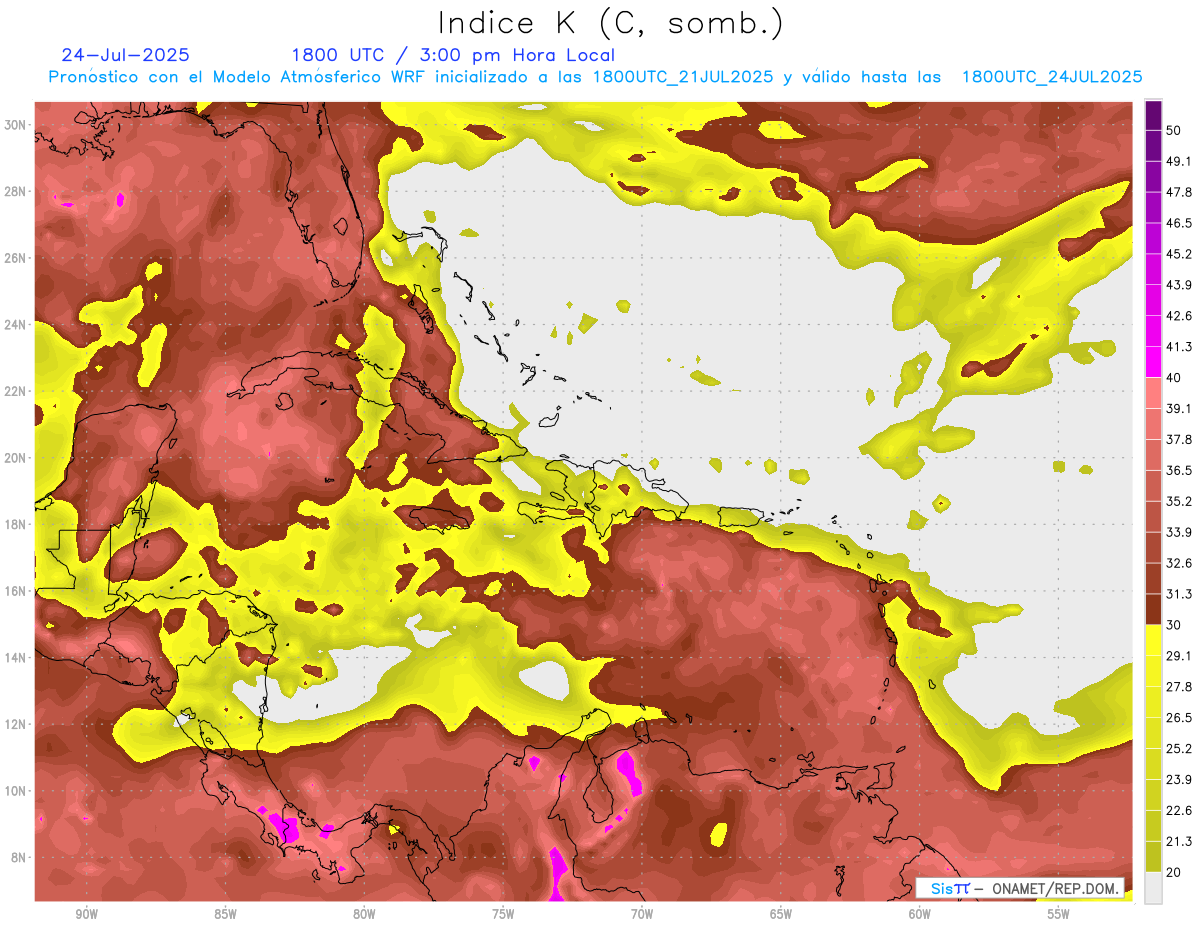Click color bar value "40"
This screenshot has height=927, width=1200.
[x=1174, y=378]
